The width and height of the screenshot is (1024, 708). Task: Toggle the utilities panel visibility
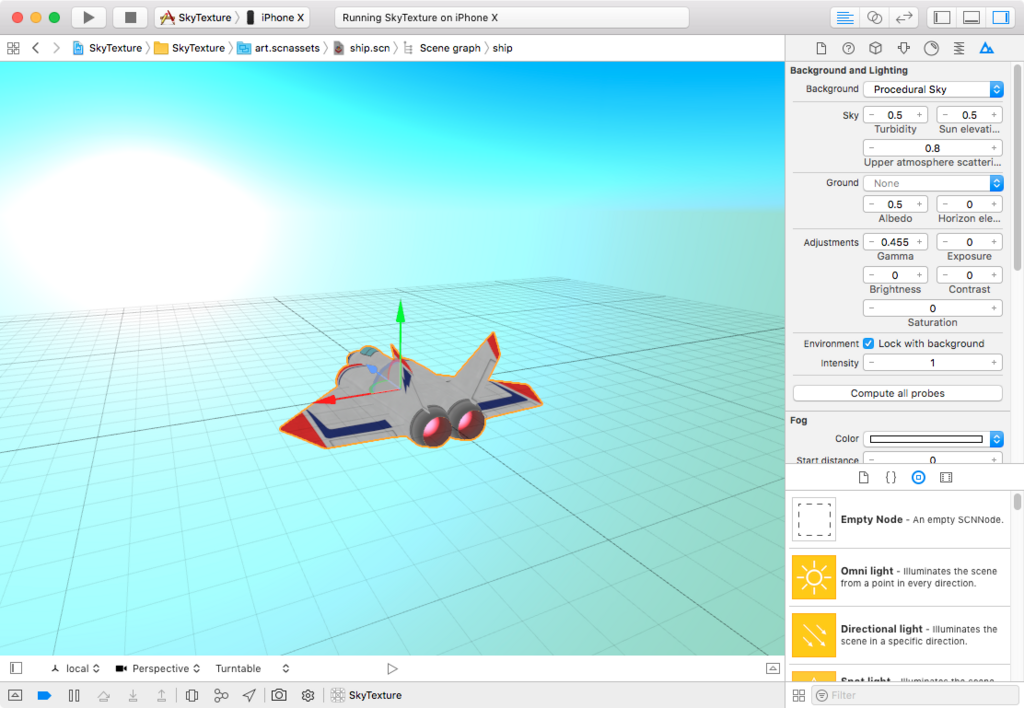coord(1000,18)
